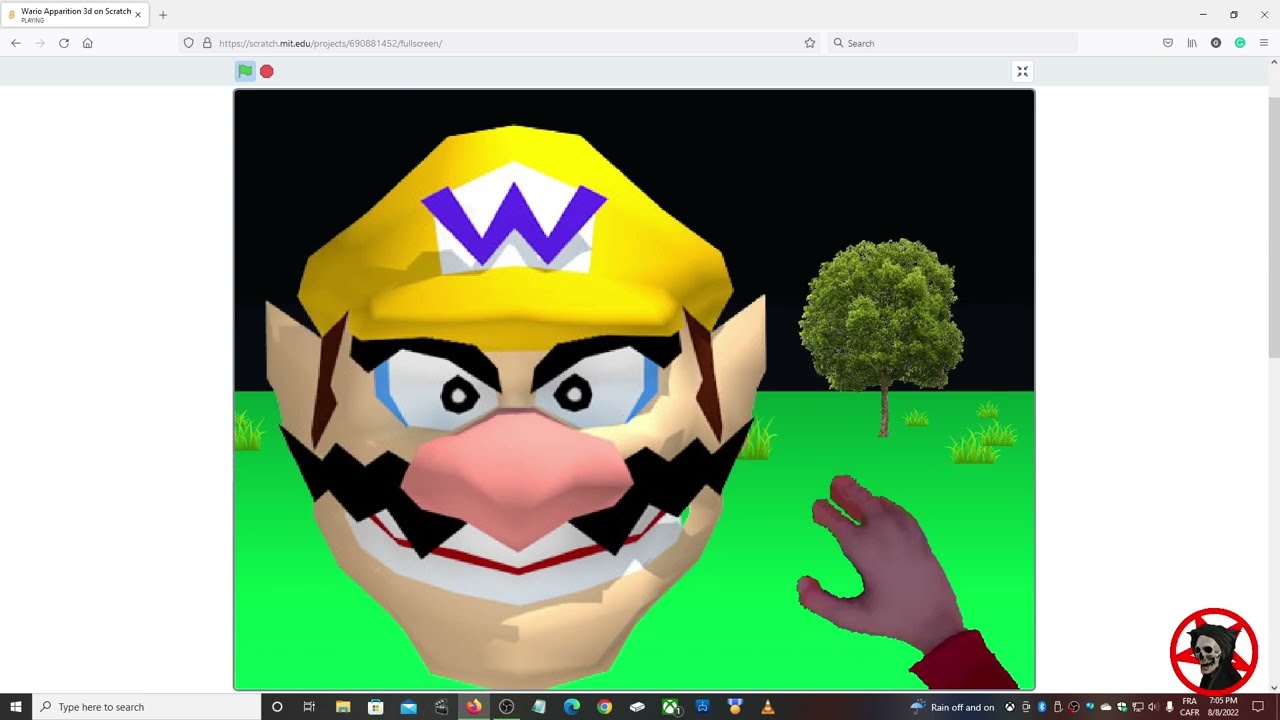Switch to Firefox in the taskbar

click(x=474, y=707)
